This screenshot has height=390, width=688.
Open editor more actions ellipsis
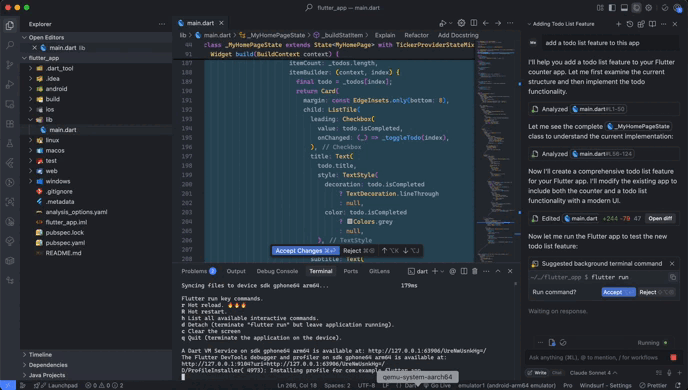510,23
